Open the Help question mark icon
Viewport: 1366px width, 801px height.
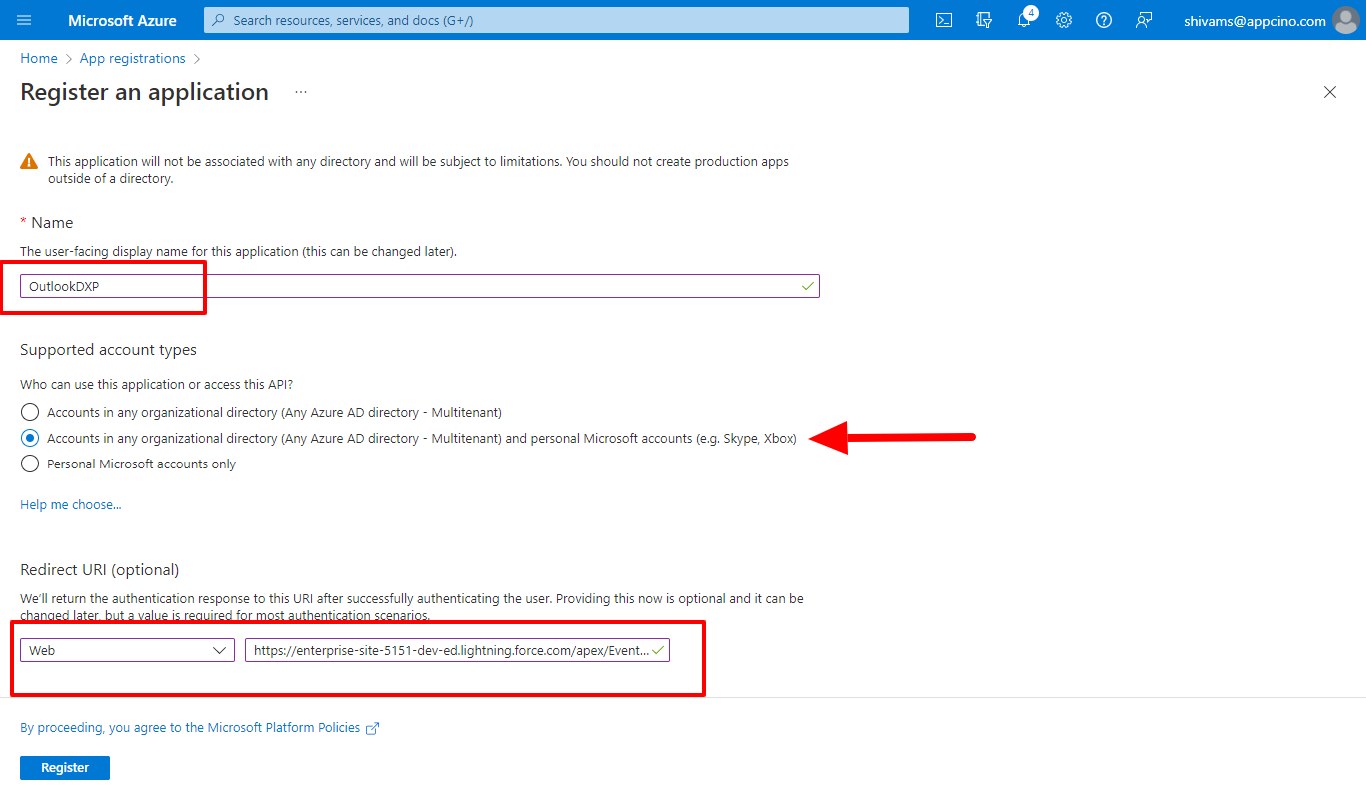(x=1104, y=20)
